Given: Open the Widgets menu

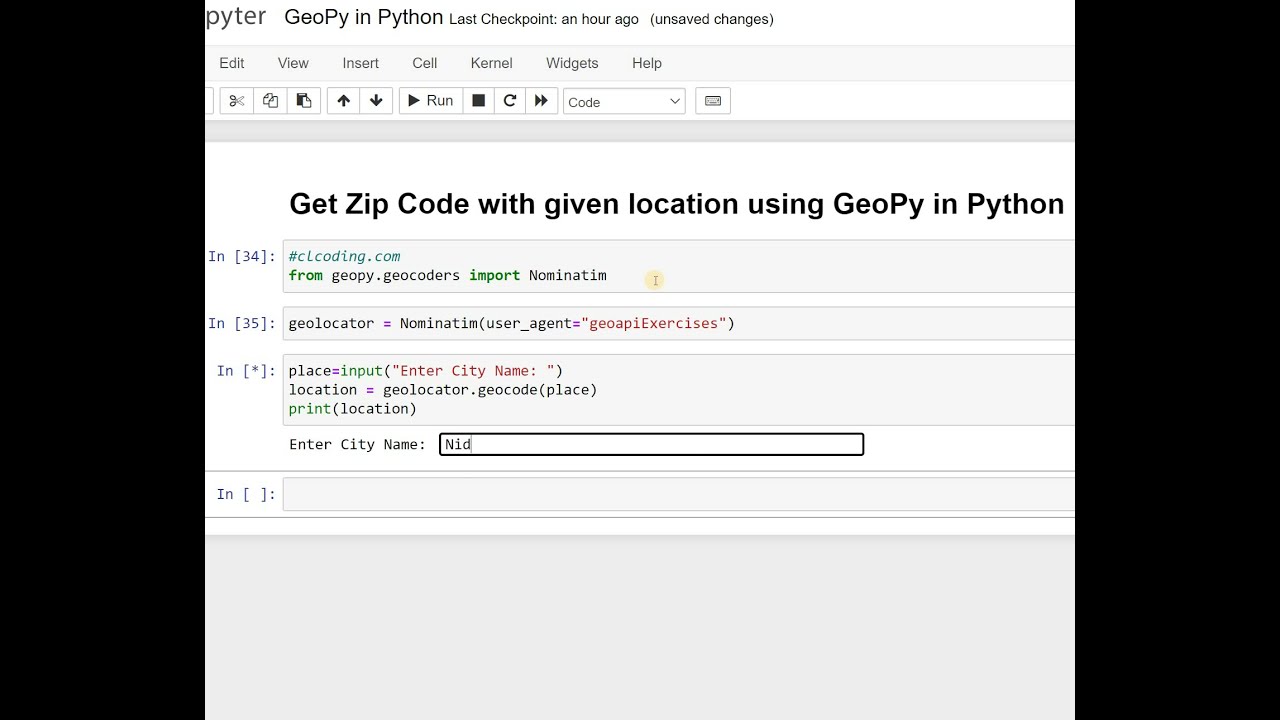Looking at the screenshot, I should tap(572, 63).
